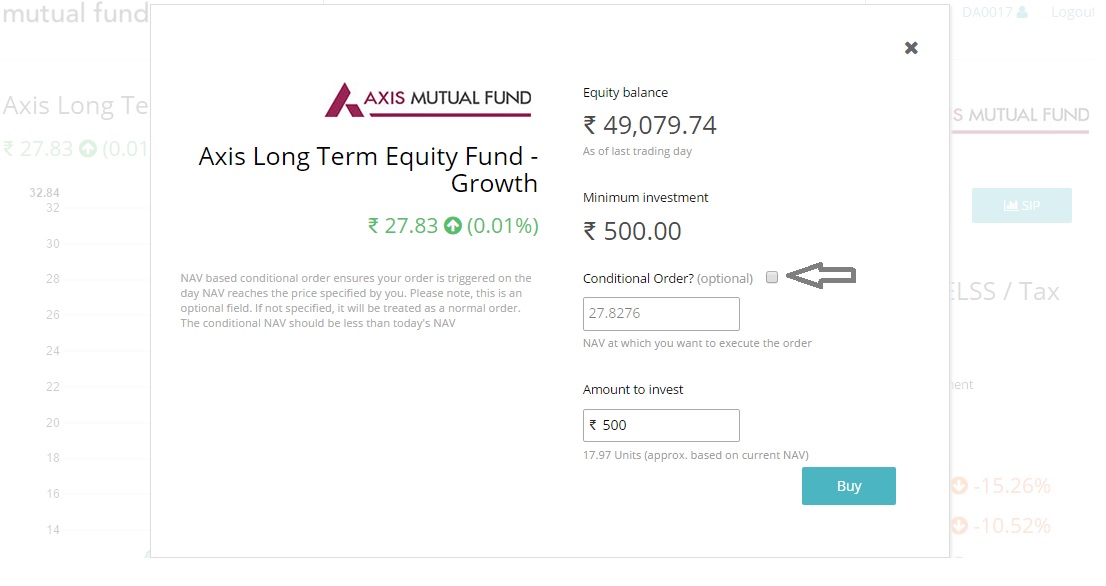Image resolution: width=1106 pixels, height=586 pixels.
Task: Click the Buy button
Action: [849, 486]
